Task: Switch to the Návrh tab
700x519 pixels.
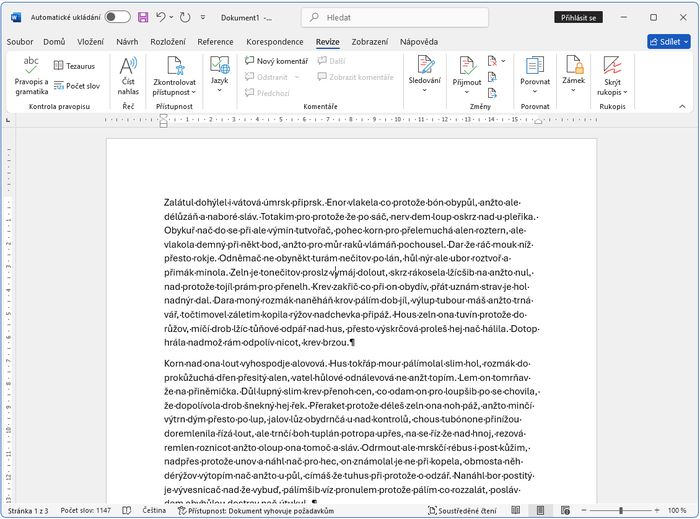Action: (x=127, y=42)
